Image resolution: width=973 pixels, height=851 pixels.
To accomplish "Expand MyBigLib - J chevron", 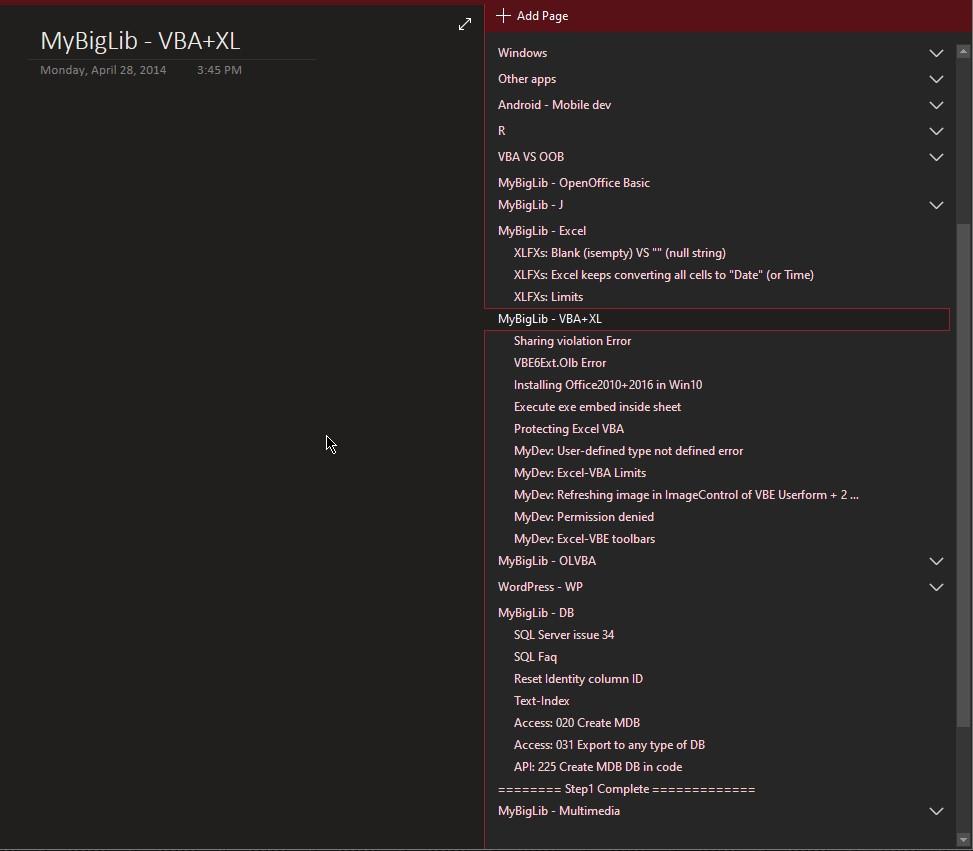I will tap(936, 205).
